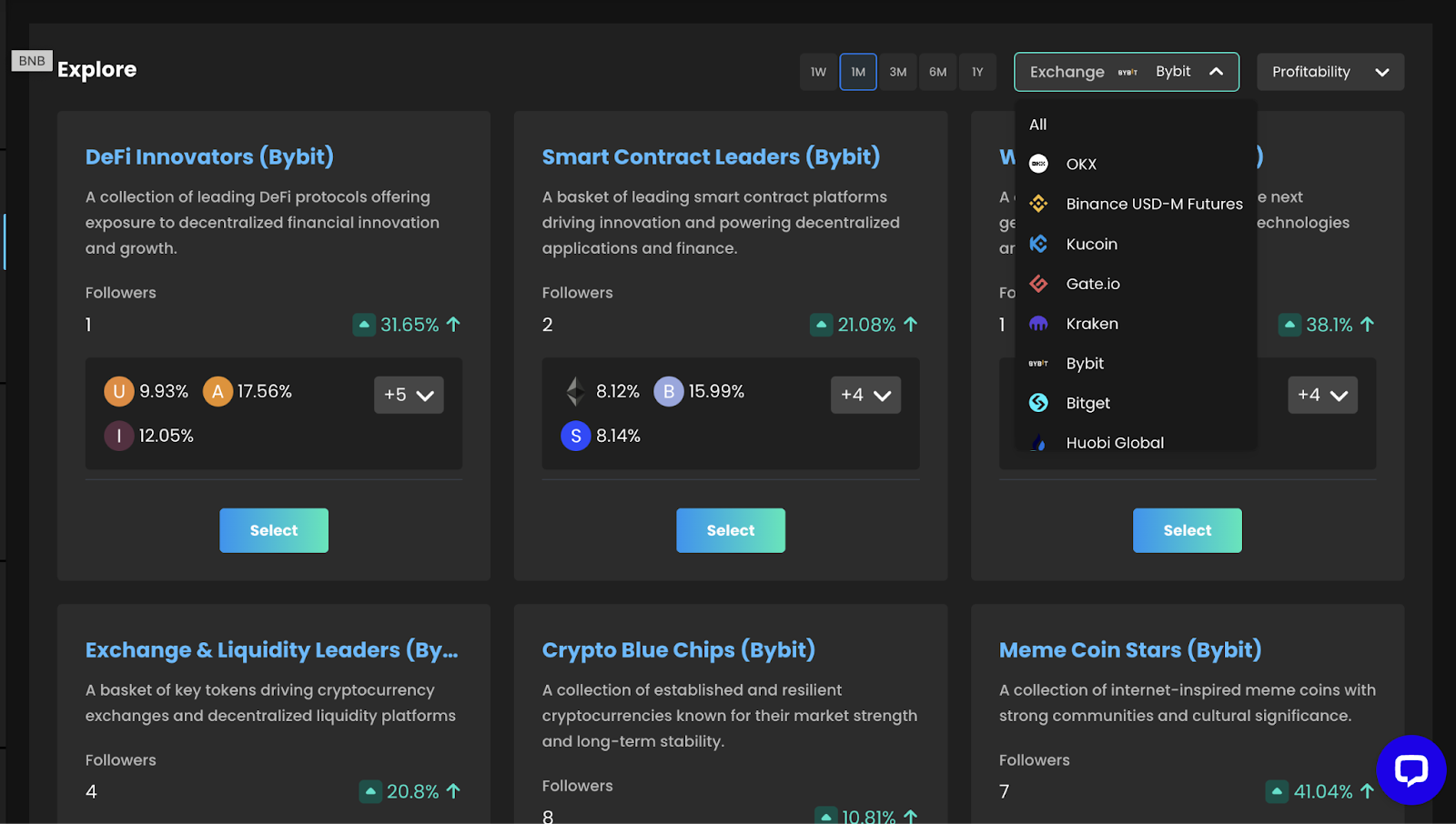The width and height of the screenshot is (1456, 824).
Task: Select the 6M time range
Action: pyautogui.click(x=938, y=72)
